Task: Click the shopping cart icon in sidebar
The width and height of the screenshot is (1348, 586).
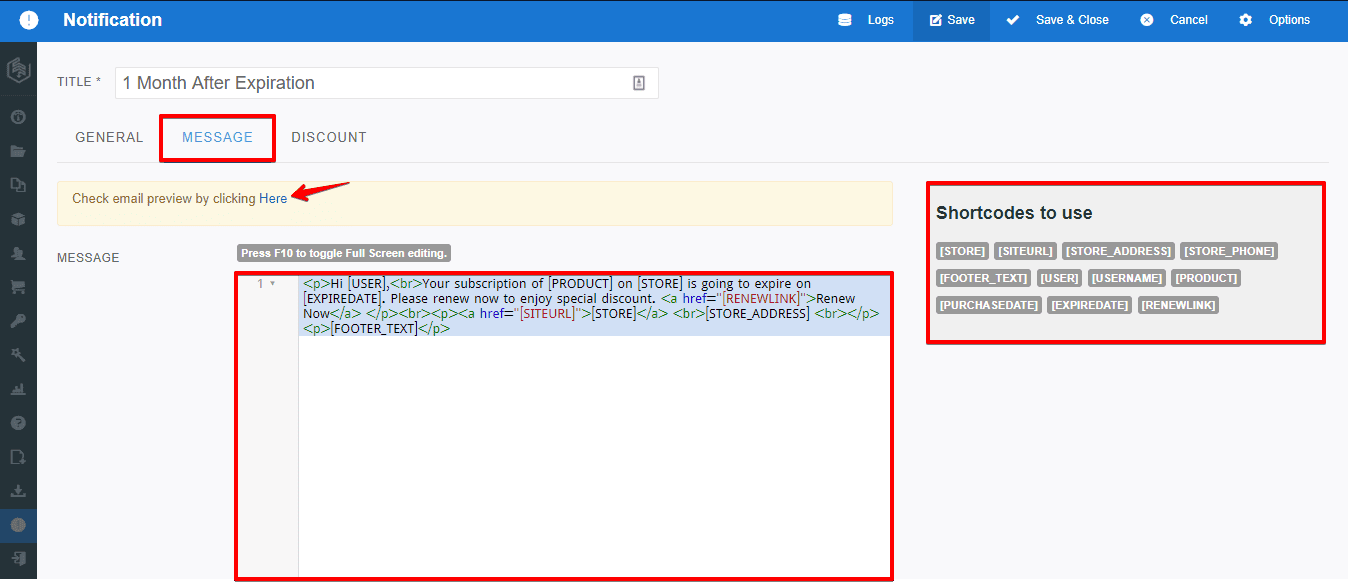Action: point(17,287)
